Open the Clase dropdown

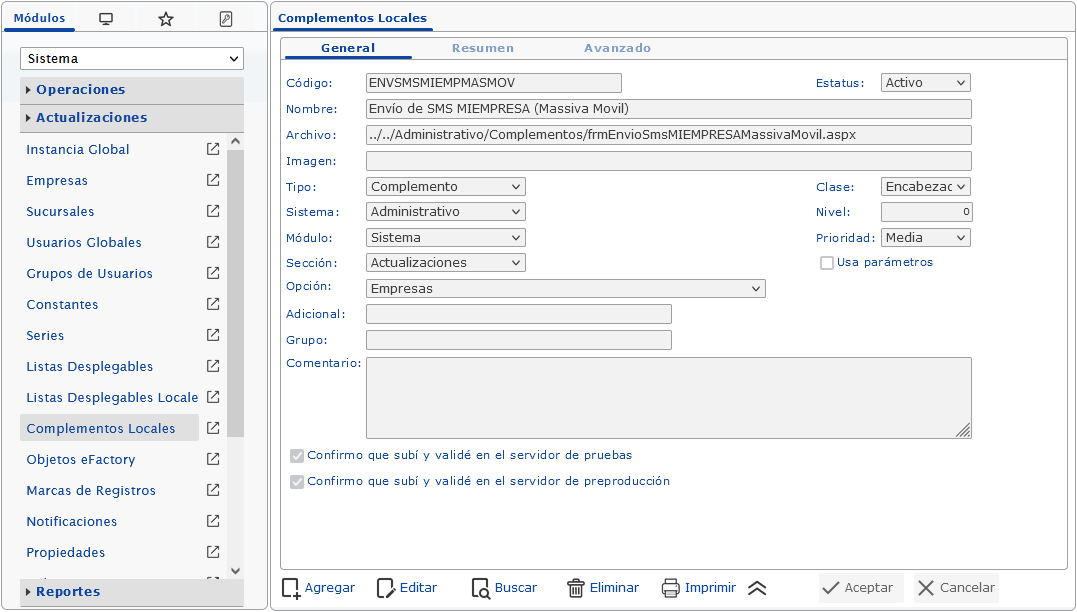tap(925, 187)
